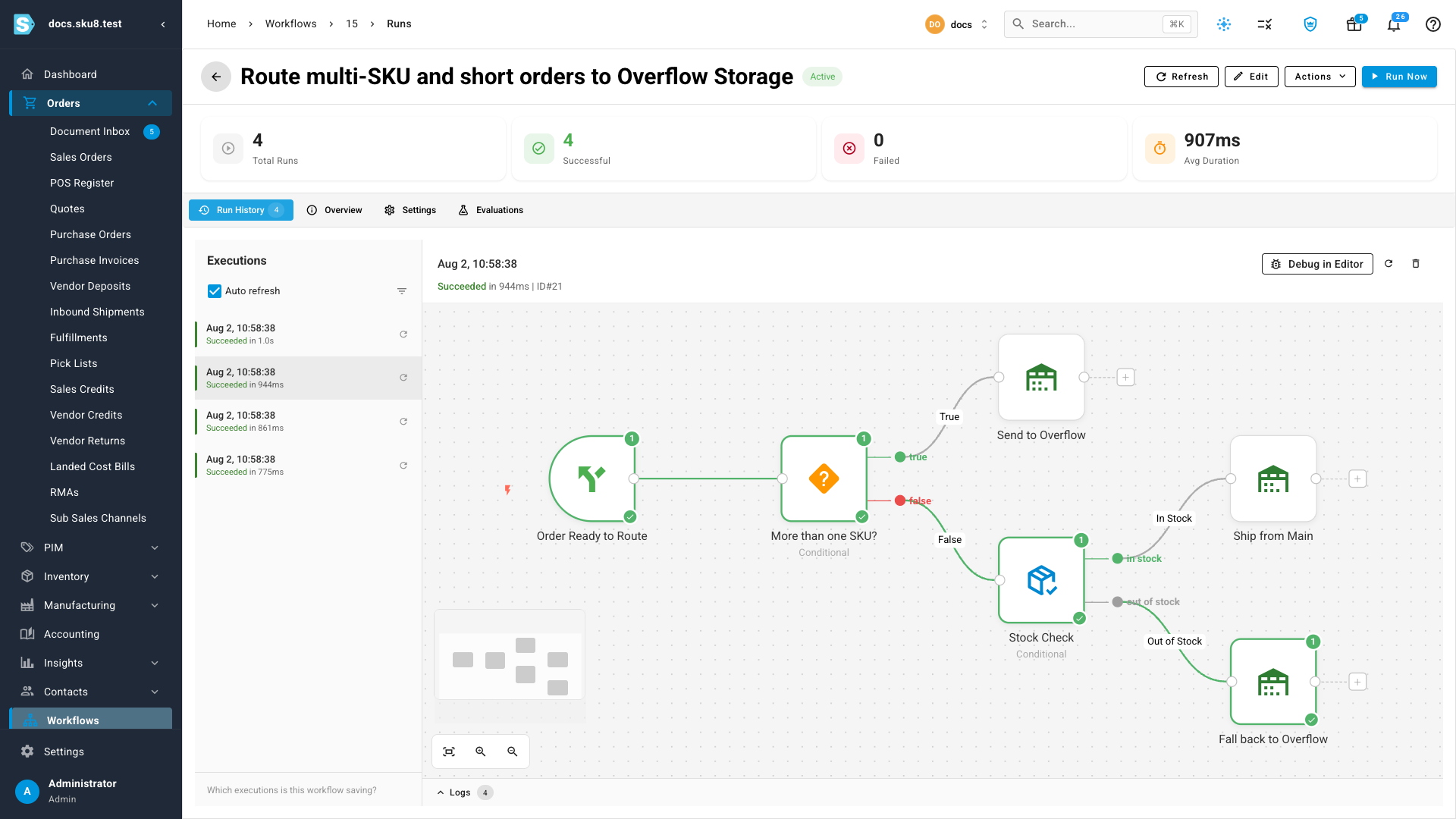Reload execution view with circular arrow icon

[1389, 264]
